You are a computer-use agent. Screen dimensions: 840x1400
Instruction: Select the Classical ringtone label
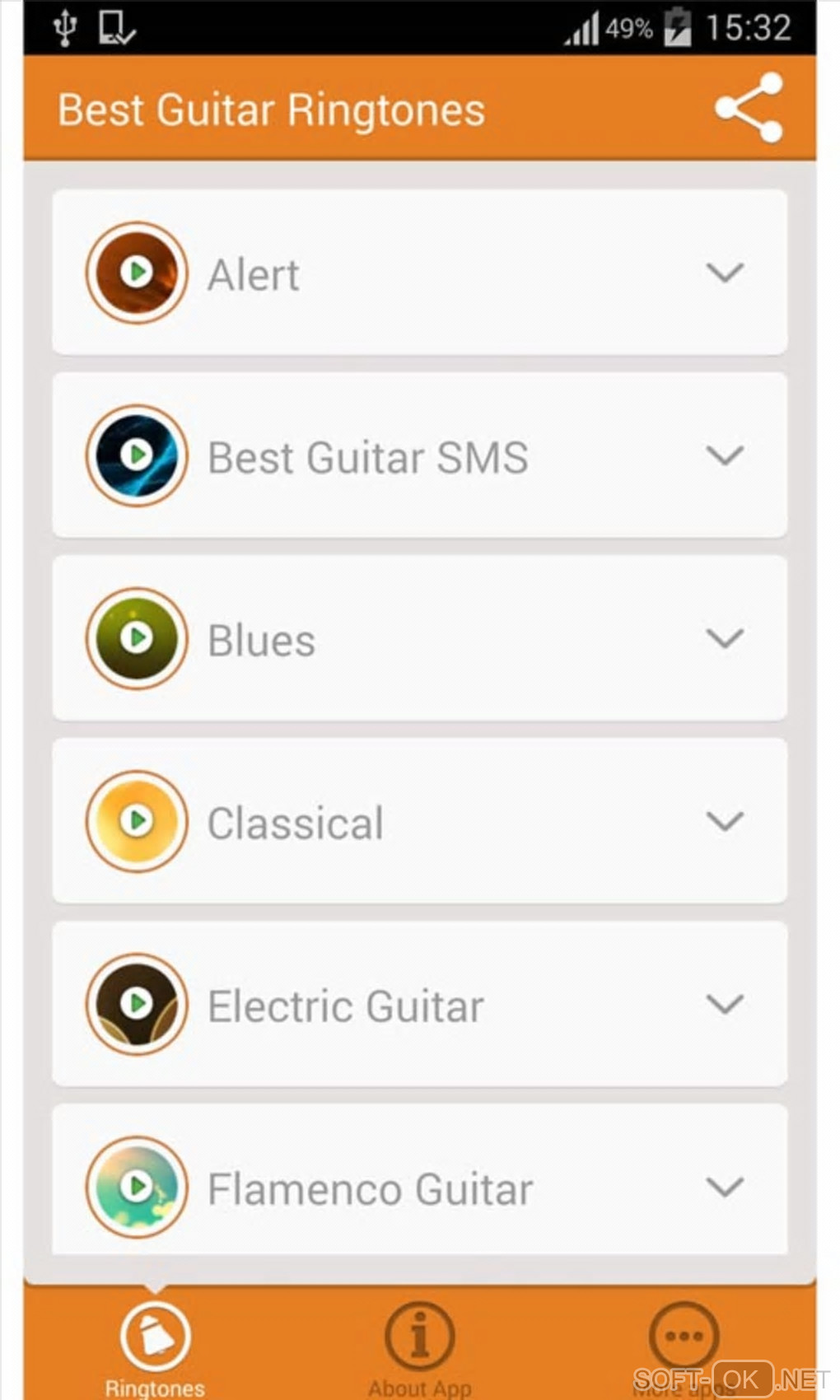[296, 823]
